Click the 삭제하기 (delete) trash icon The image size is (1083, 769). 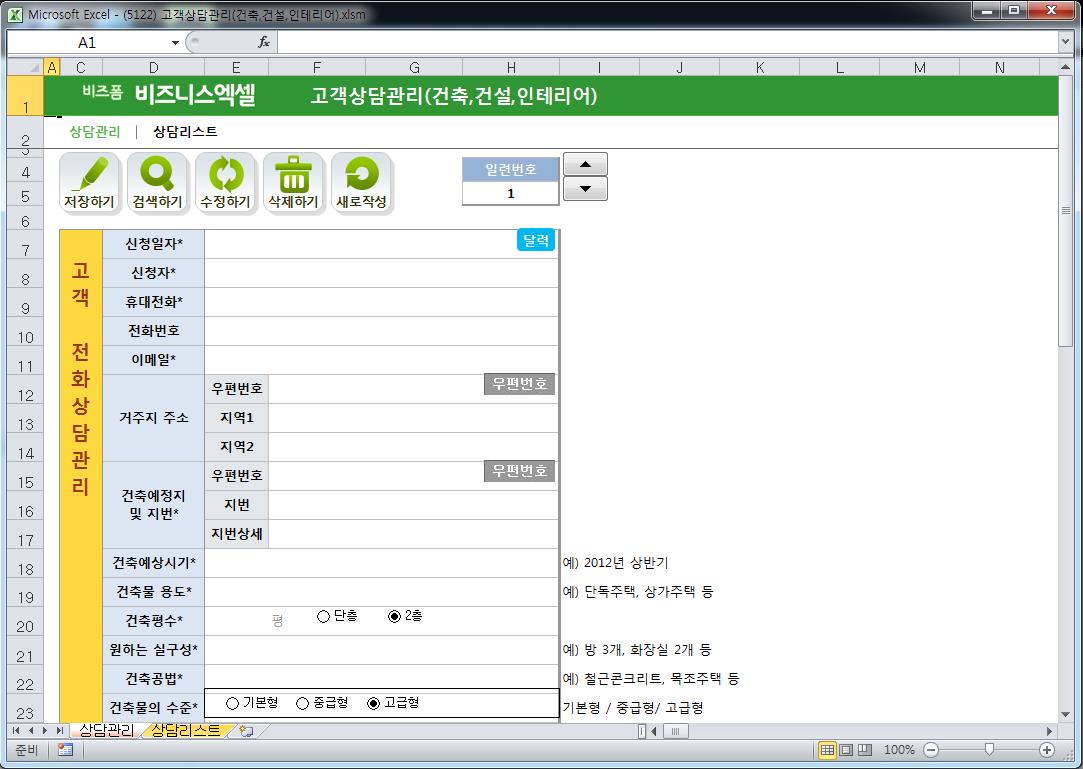coord(292,177)
